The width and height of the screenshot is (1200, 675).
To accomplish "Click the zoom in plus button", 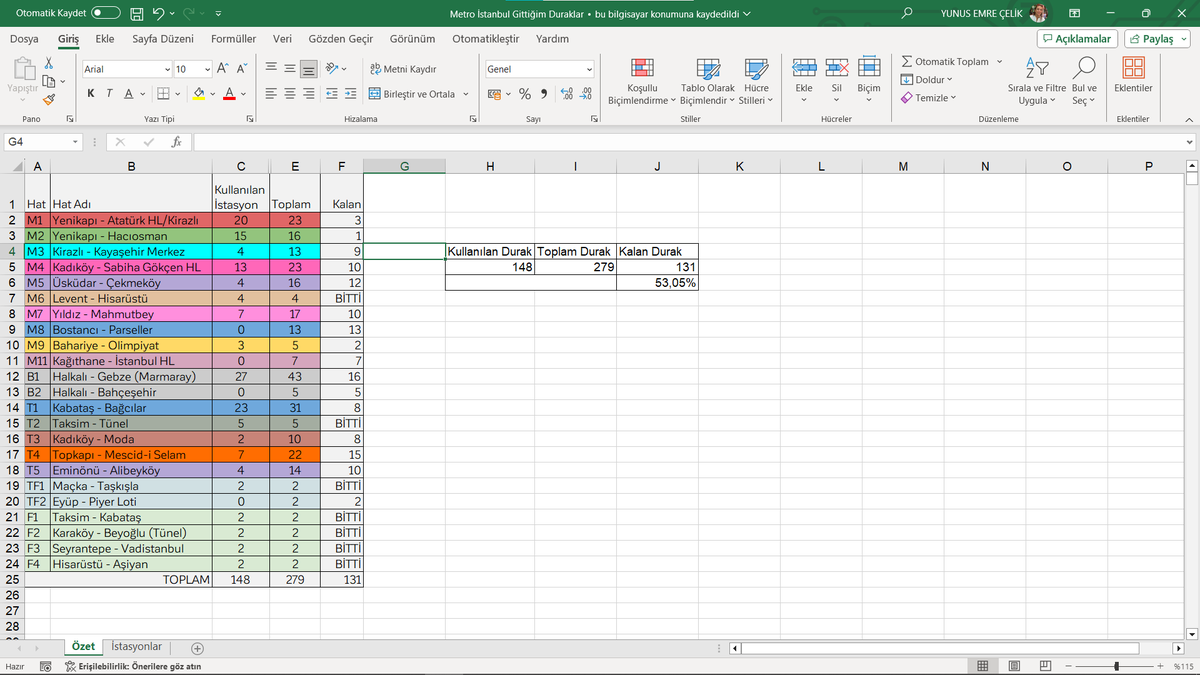I will [1160, 666].
